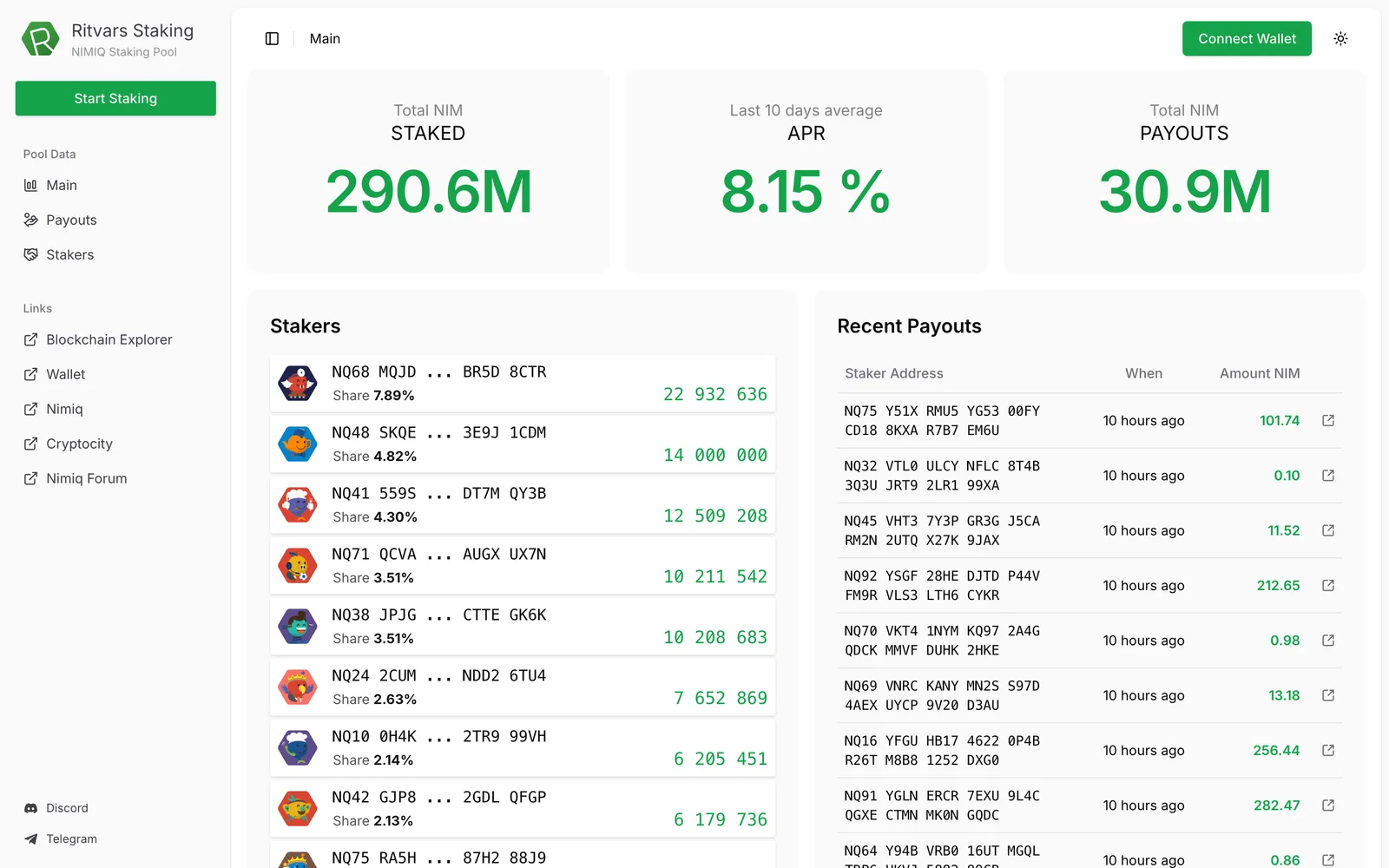The height and width of the screenshot is (868, 1389).
Task: Click payout address starting NQ75 Y51X
Action: coord(942,420)
